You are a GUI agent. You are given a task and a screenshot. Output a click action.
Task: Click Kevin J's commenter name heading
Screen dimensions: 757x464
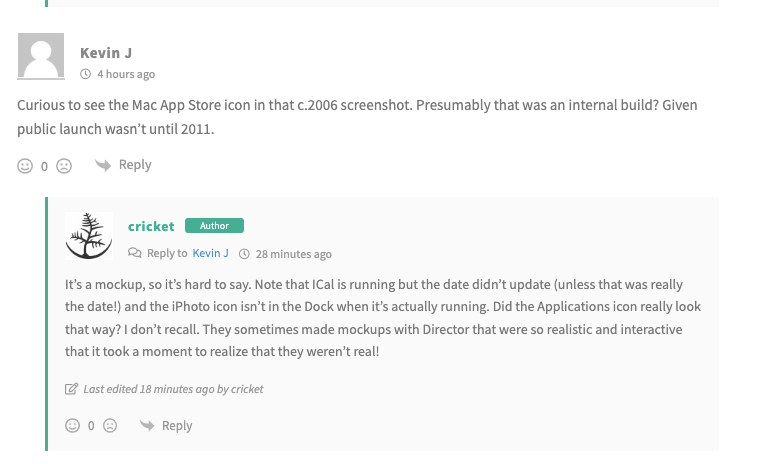106,53
